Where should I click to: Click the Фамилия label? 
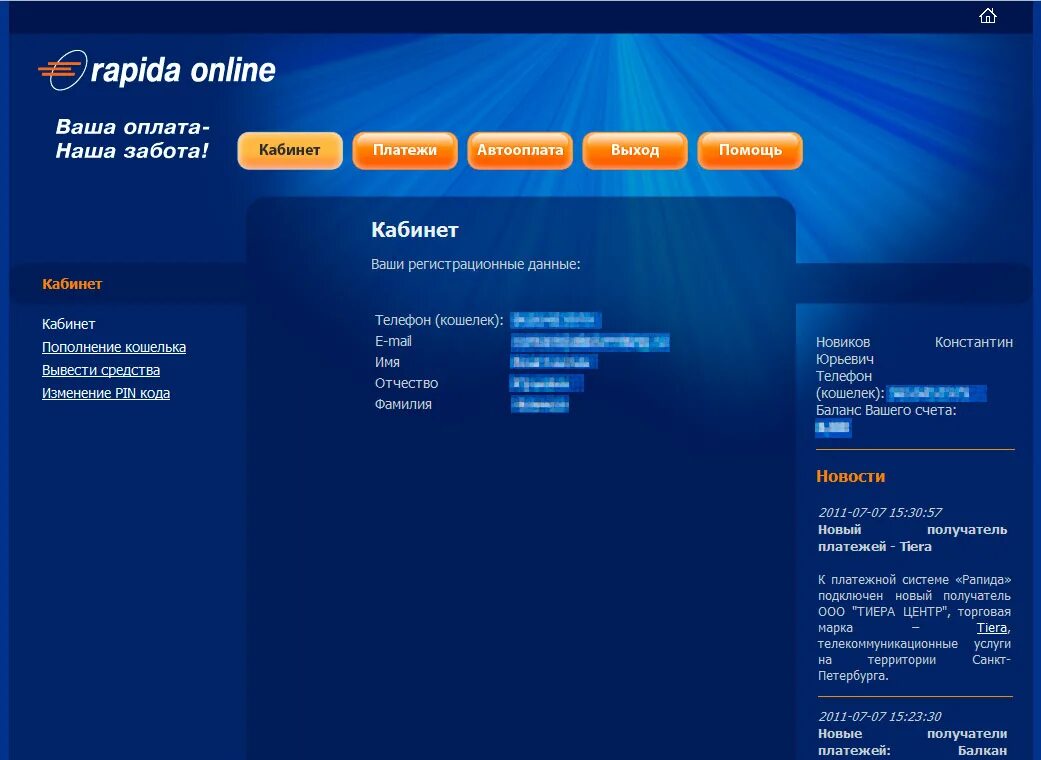coord(403,404)
